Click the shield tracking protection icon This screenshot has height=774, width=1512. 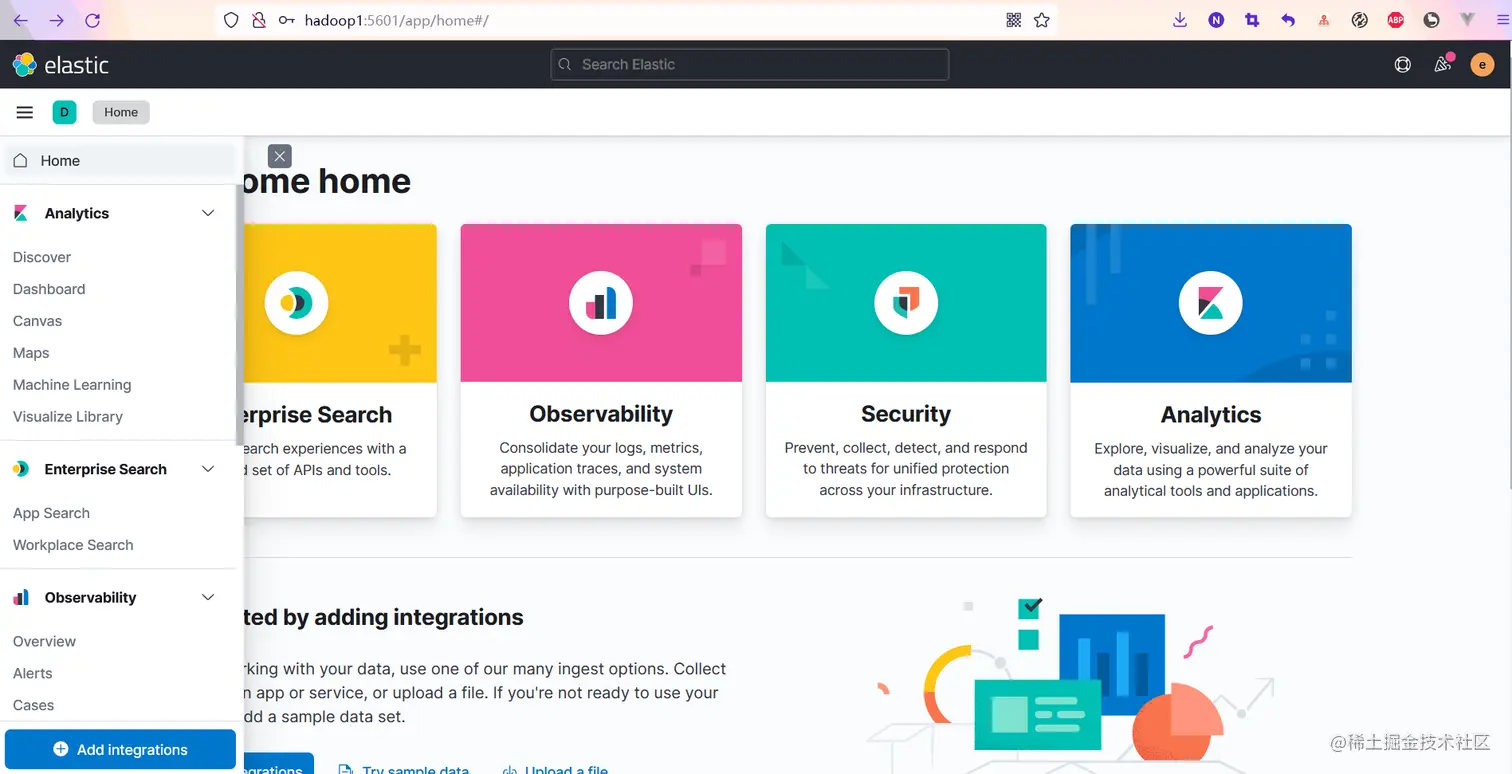[231, 20]
